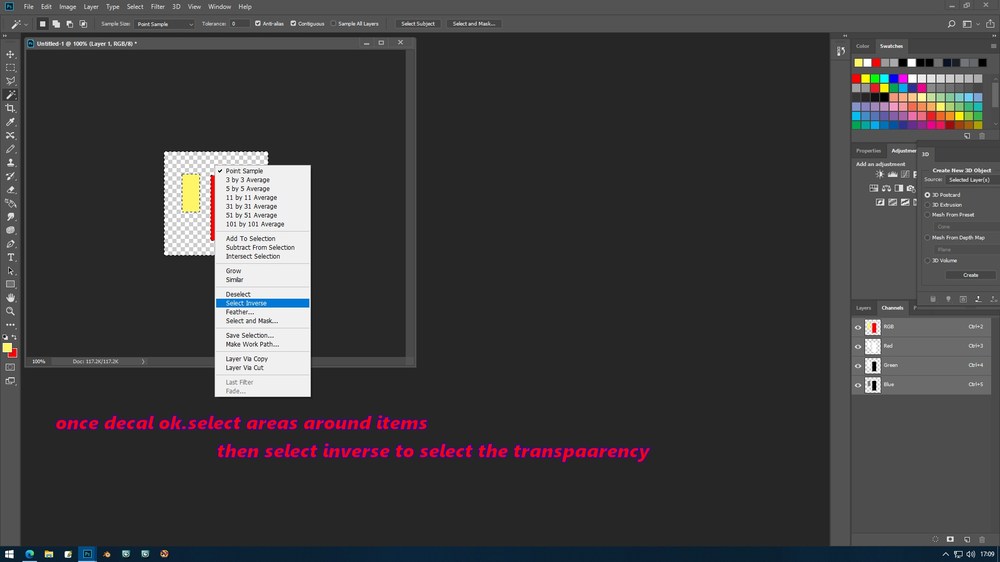Select the Type tool
This screenshot has width=1000, height=562.
click(x=10, y=257)
